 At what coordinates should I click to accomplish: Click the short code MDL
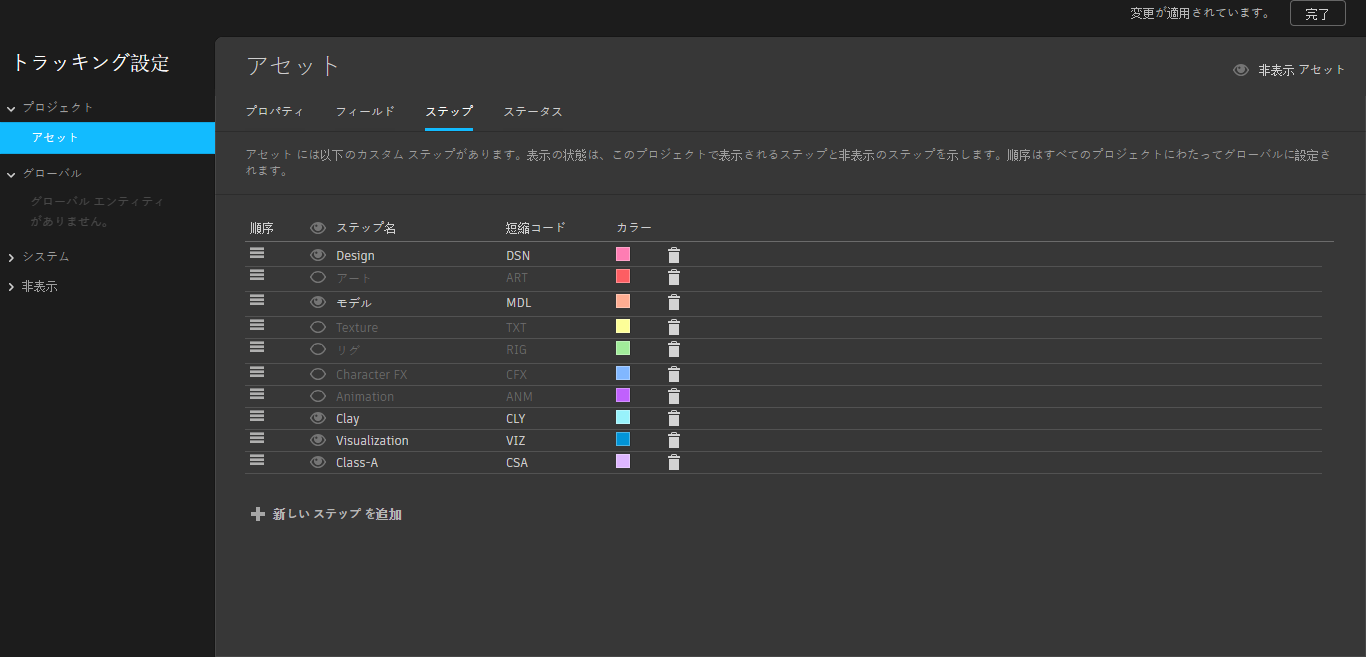point(518,303)
